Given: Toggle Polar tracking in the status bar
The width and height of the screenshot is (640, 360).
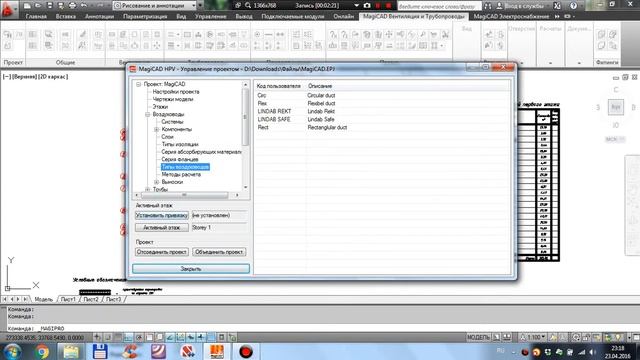Looking at the screenshot, I should click(x=139, y=337).
